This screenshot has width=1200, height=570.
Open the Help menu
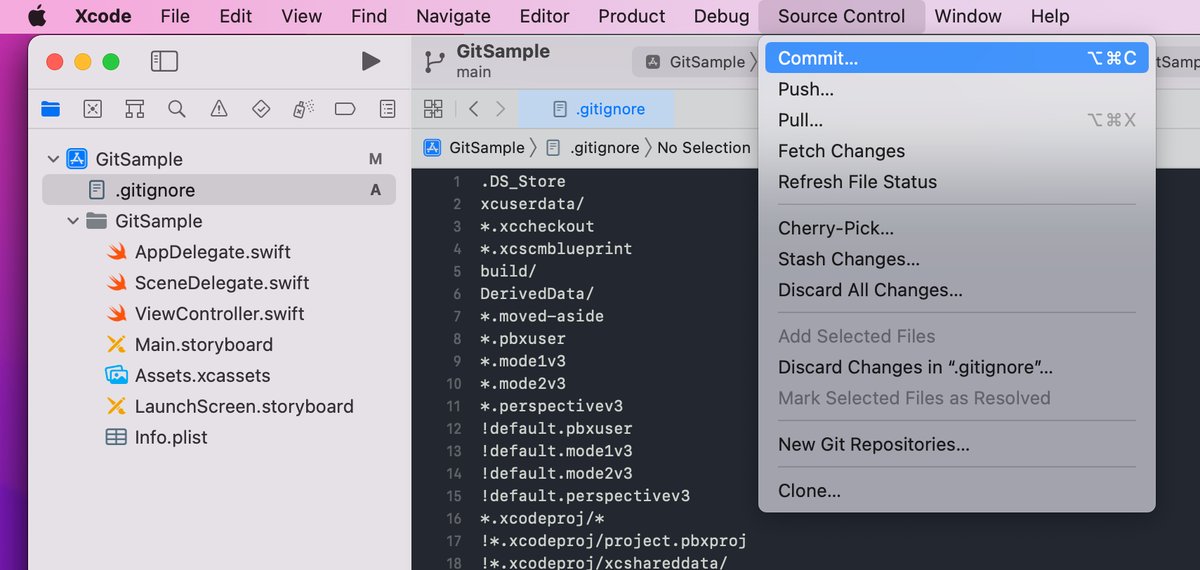pos(1050,16)
